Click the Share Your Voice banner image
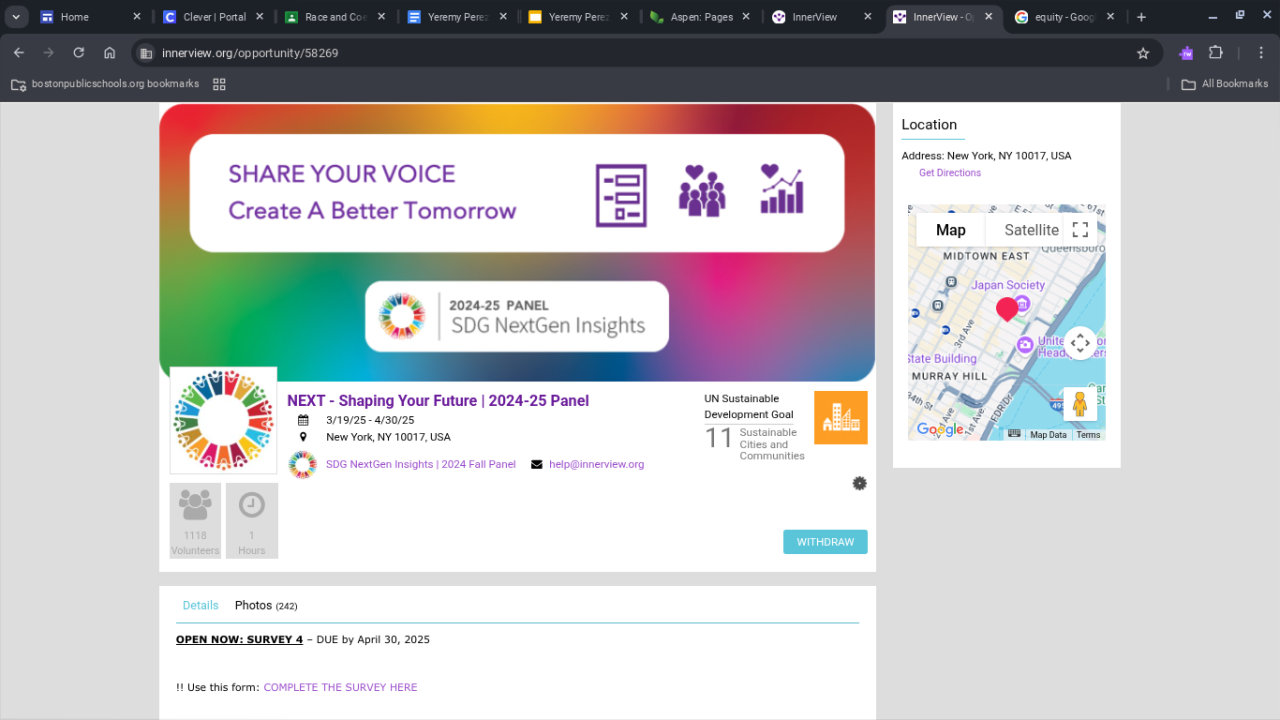Viewport: 1280px width, 720px height. 517,242
